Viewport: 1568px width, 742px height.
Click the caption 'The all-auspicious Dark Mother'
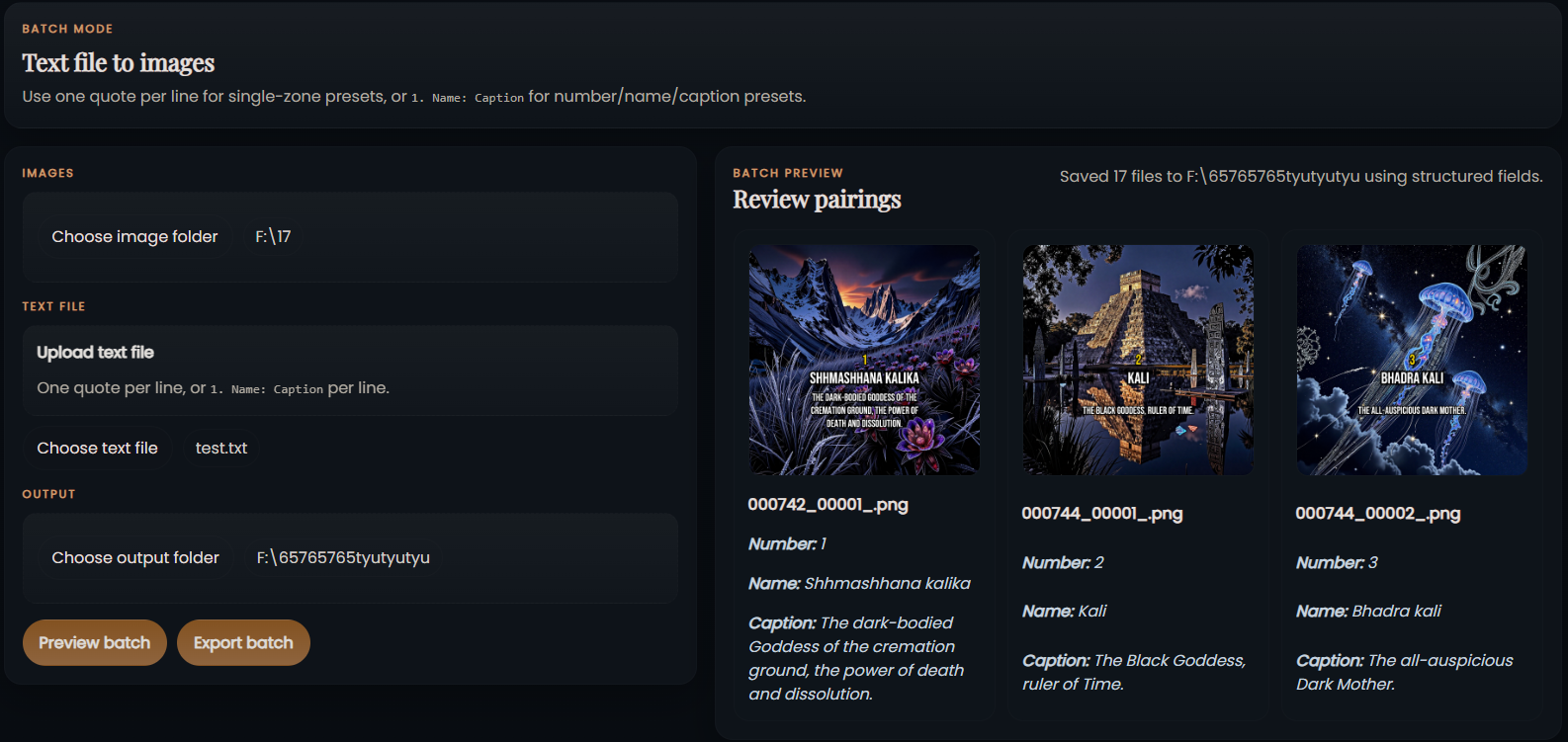coord(1405,673)
